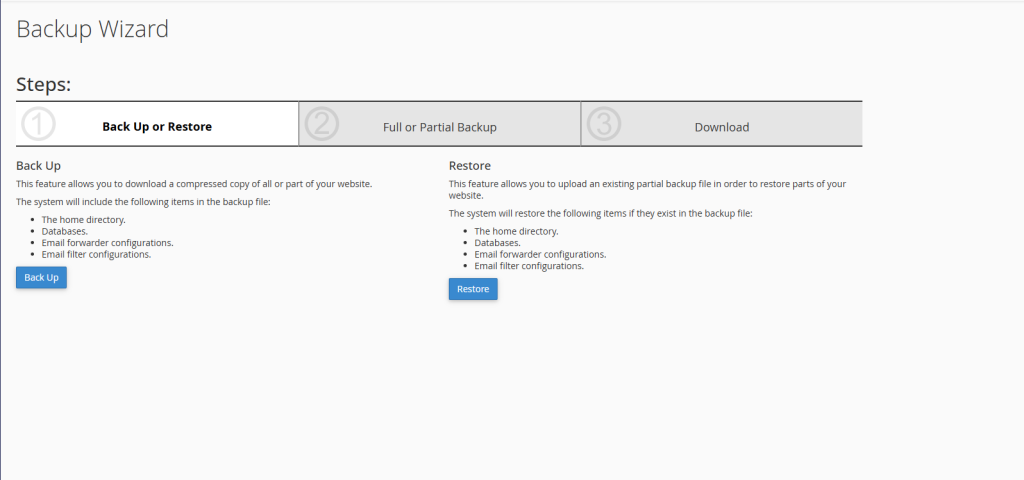Screen dimensions: 1024x480
Task: Click the step 3 circle number icon
Action: click(x=603, y=124)
